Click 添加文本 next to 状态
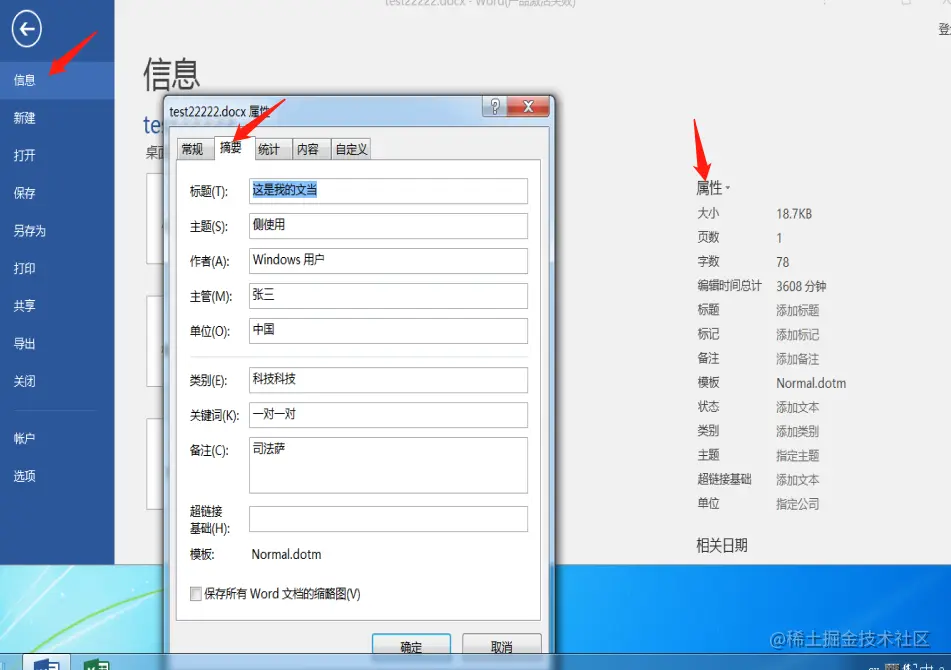This screenshot has height=670, width=951. [x=798, y=407]
